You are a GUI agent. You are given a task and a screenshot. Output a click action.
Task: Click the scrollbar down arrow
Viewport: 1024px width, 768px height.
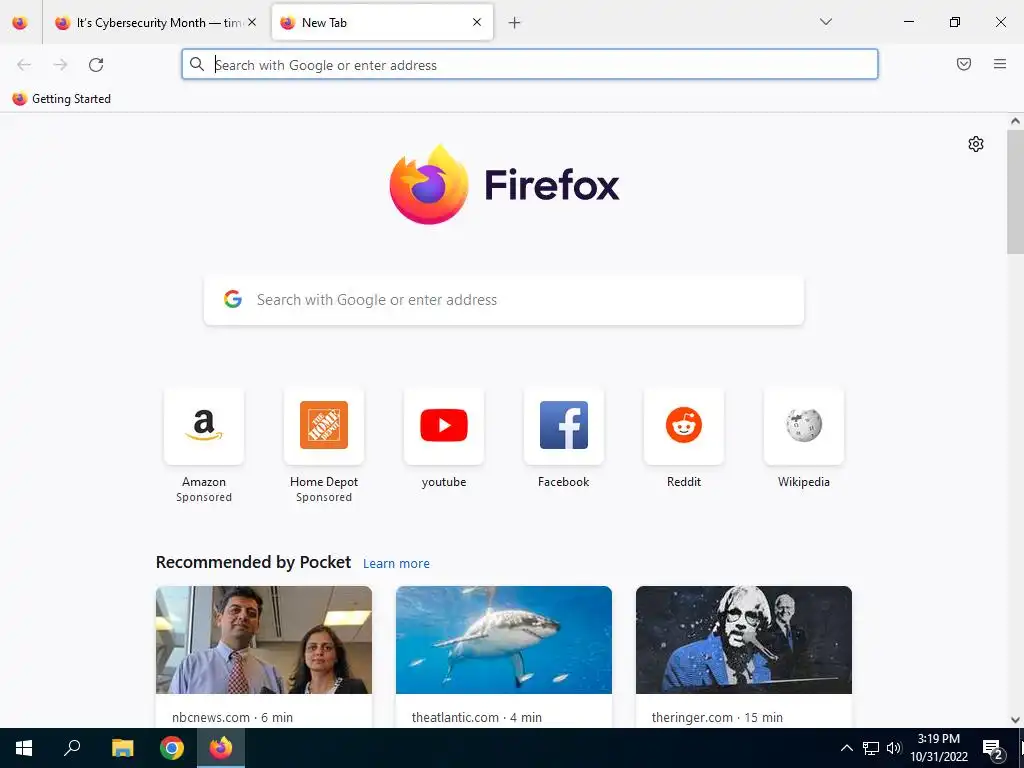1015,720
